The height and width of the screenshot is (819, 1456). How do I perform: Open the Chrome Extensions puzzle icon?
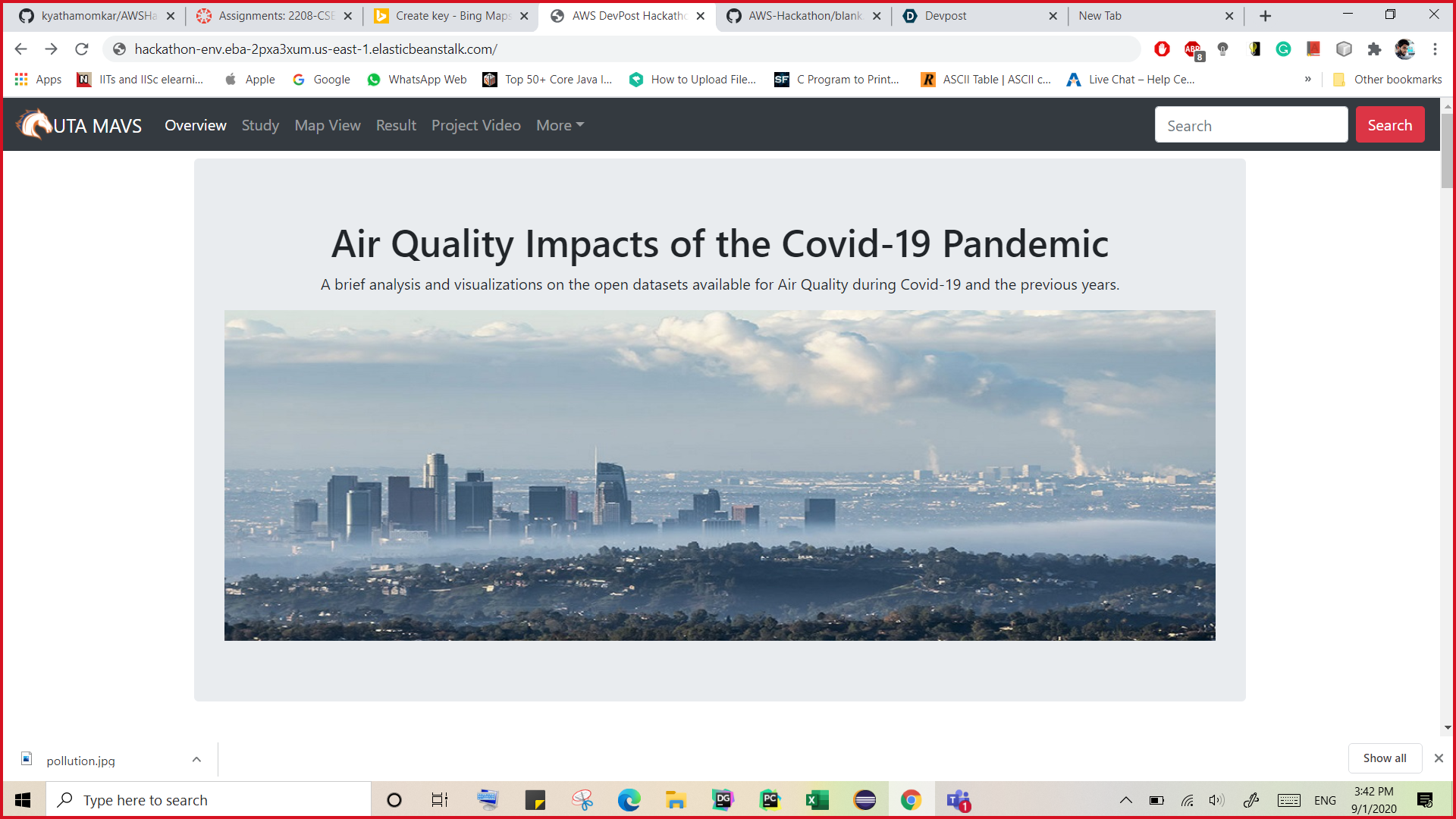[1374, 49]
